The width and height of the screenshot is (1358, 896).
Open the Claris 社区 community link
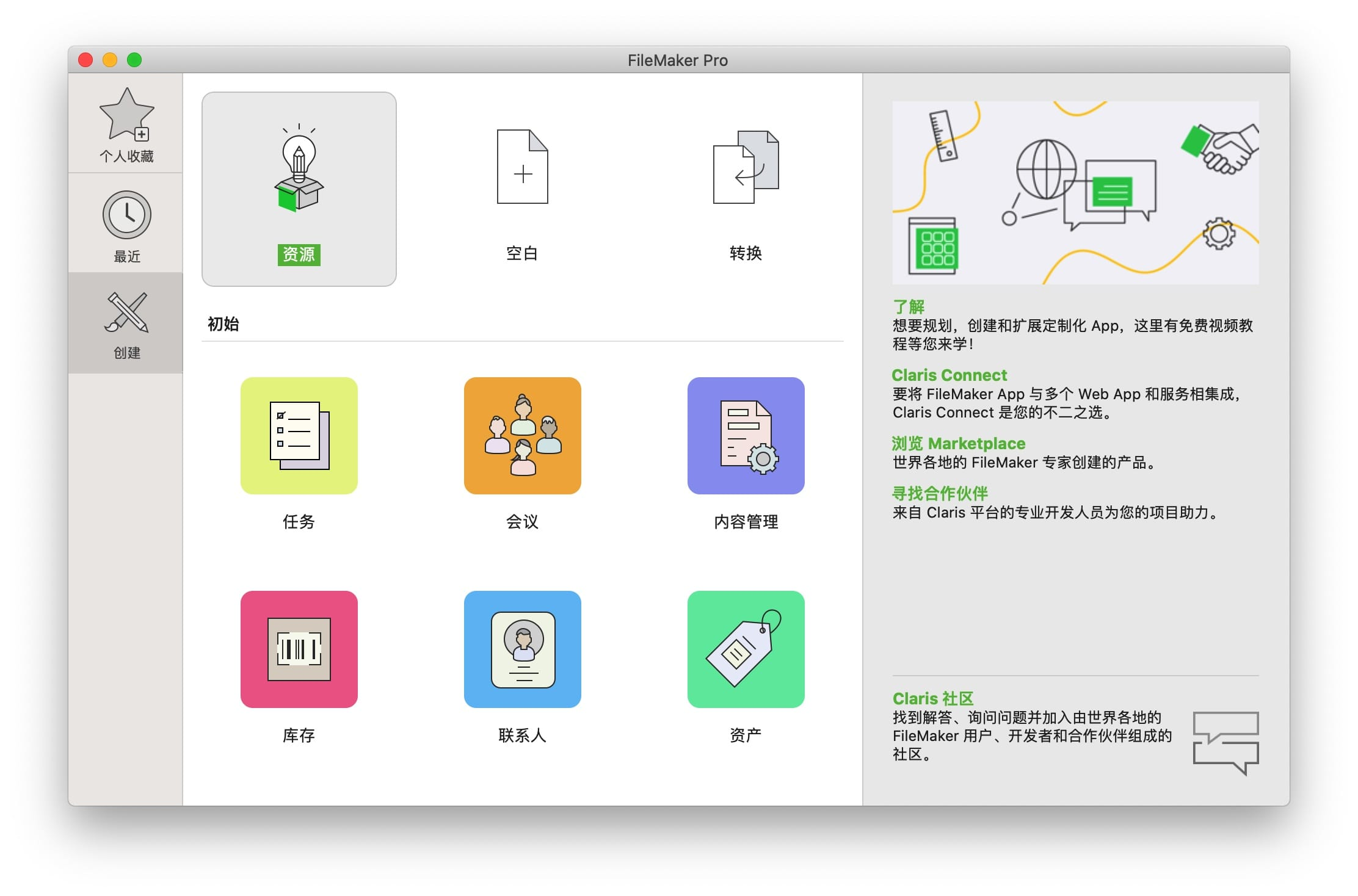(932, 698)
